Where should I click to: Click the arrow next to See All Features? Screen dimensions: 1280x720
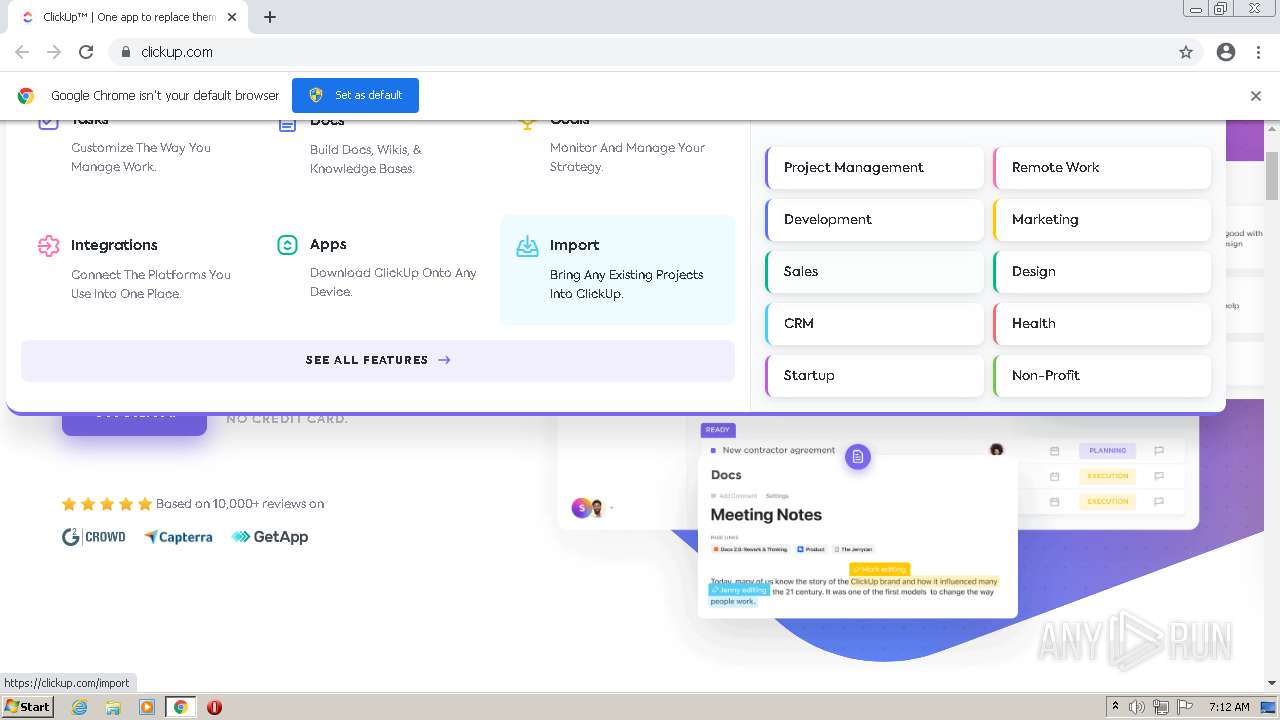[x=444, y=360]
